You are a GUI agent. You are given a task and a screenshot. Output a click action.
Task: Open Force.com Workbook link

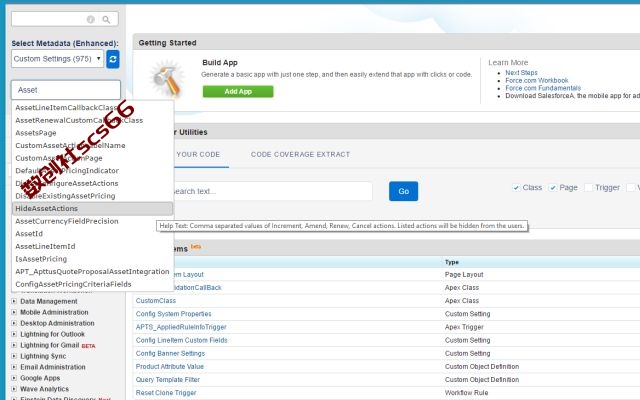tap(537, 80)
